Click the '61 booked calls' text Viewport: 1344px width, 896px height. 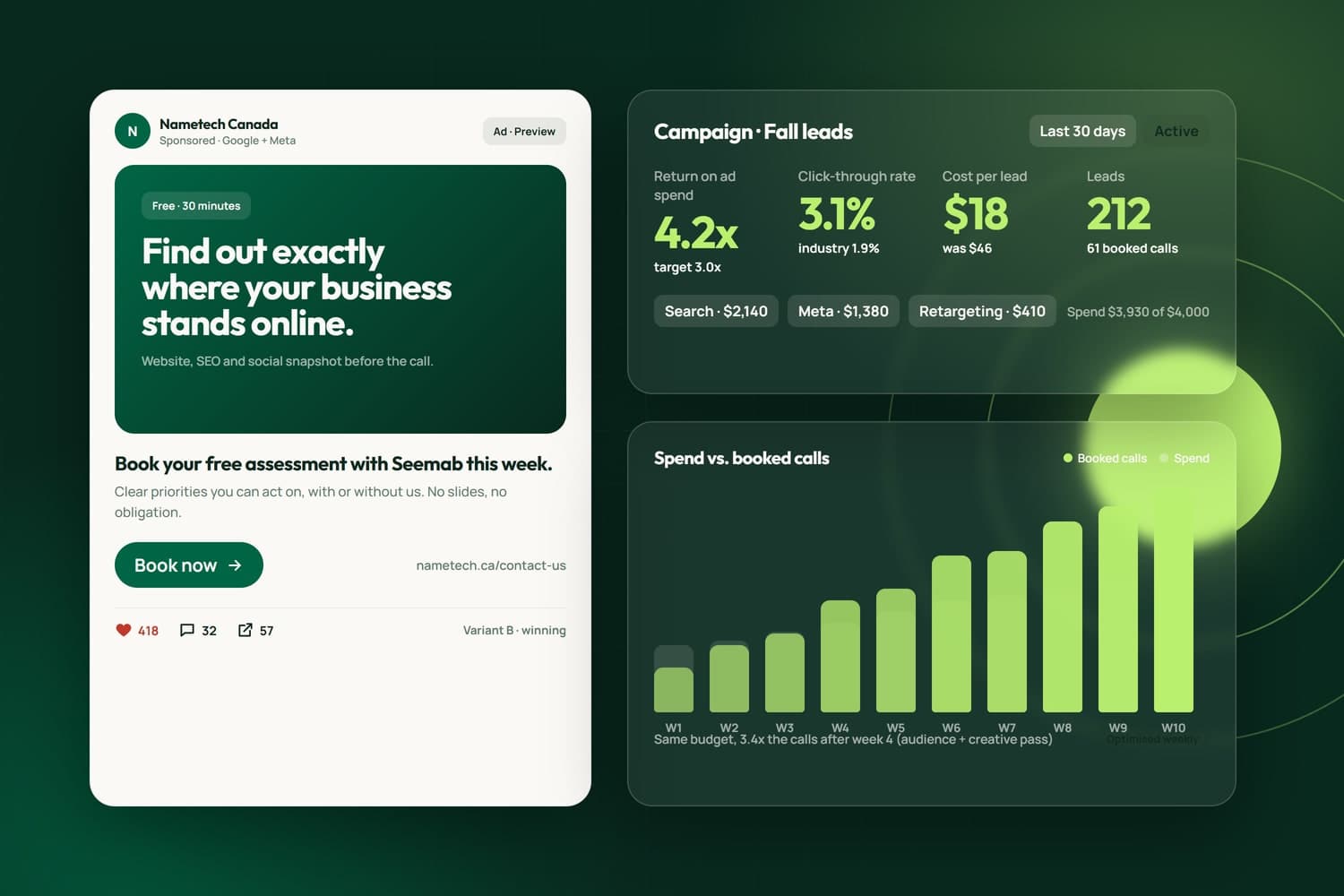point(1133,248)
